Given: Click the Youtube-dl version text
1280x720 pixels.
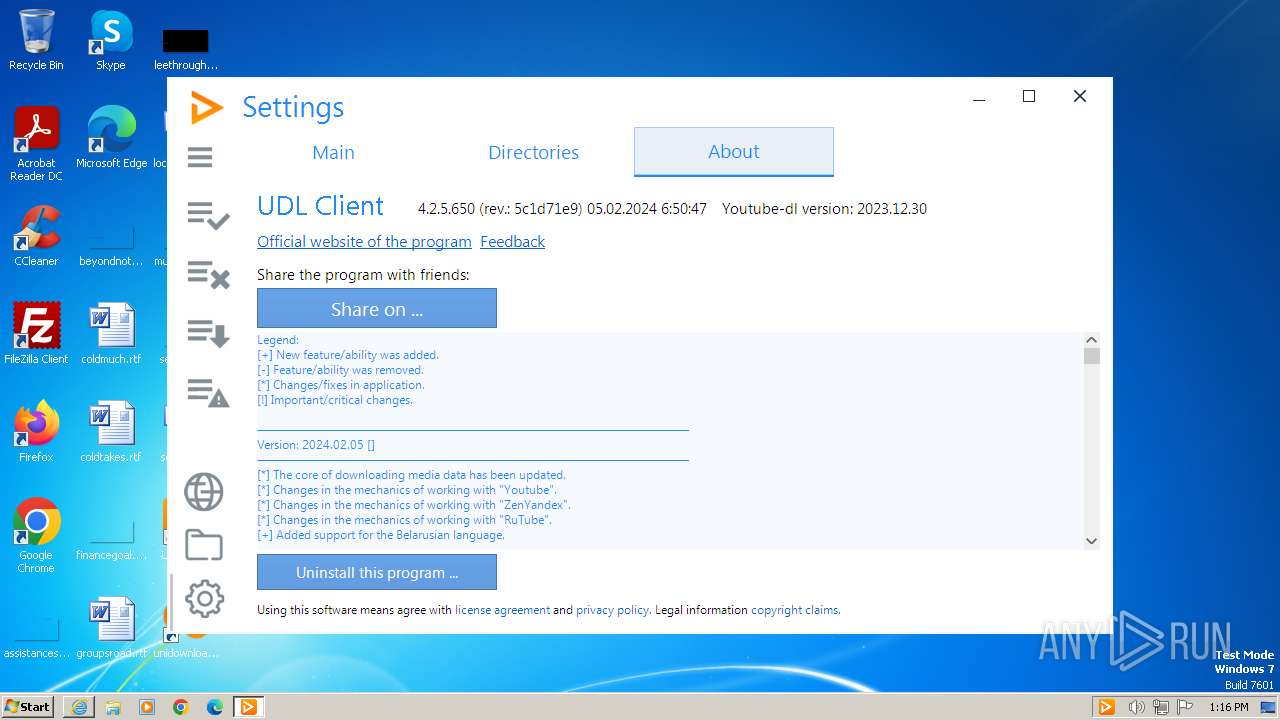Looking at the screenshot, I should click(824, 209).
